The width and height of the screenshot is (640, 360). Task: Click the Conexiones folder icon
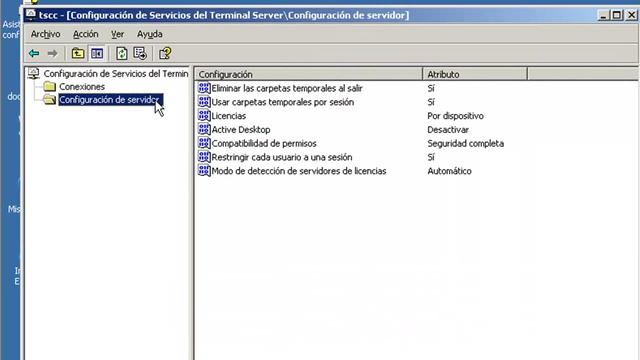[49, 87]
